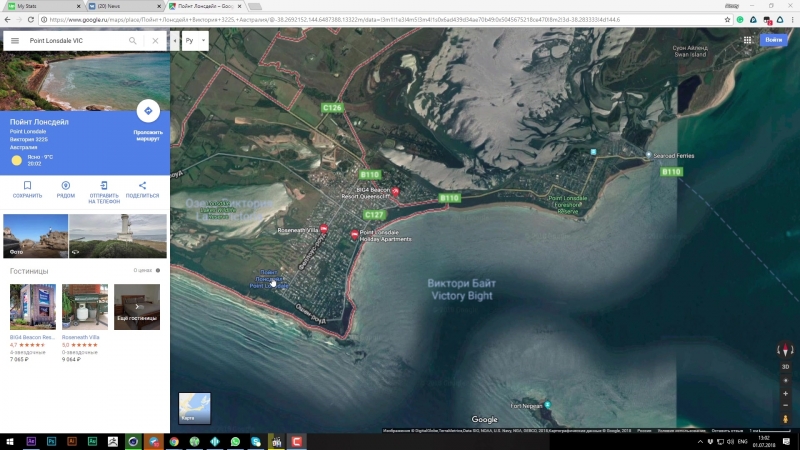Open Illustrator from the taskbar

click(x=72, y=441)
